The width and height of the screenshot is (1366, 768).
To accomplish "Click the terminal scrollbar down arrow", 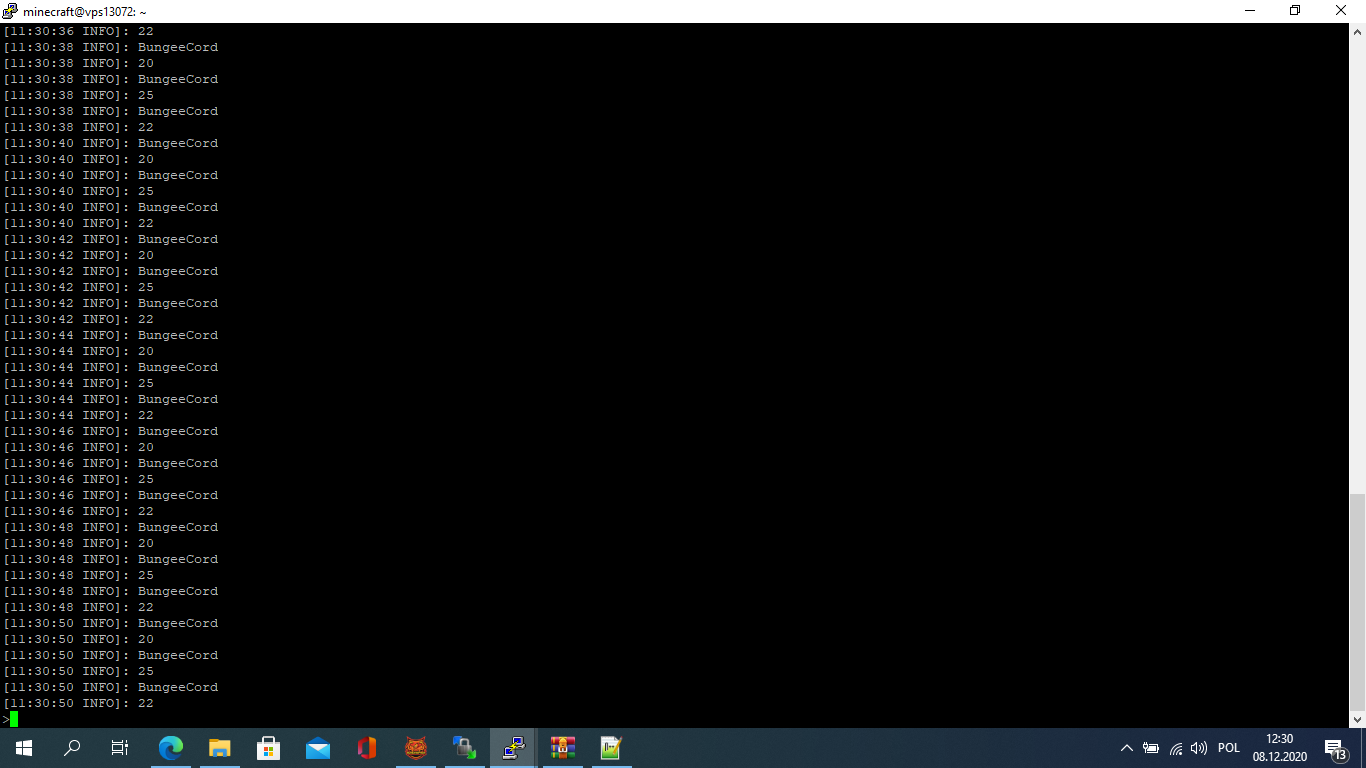I will (x=1357, y=719).
